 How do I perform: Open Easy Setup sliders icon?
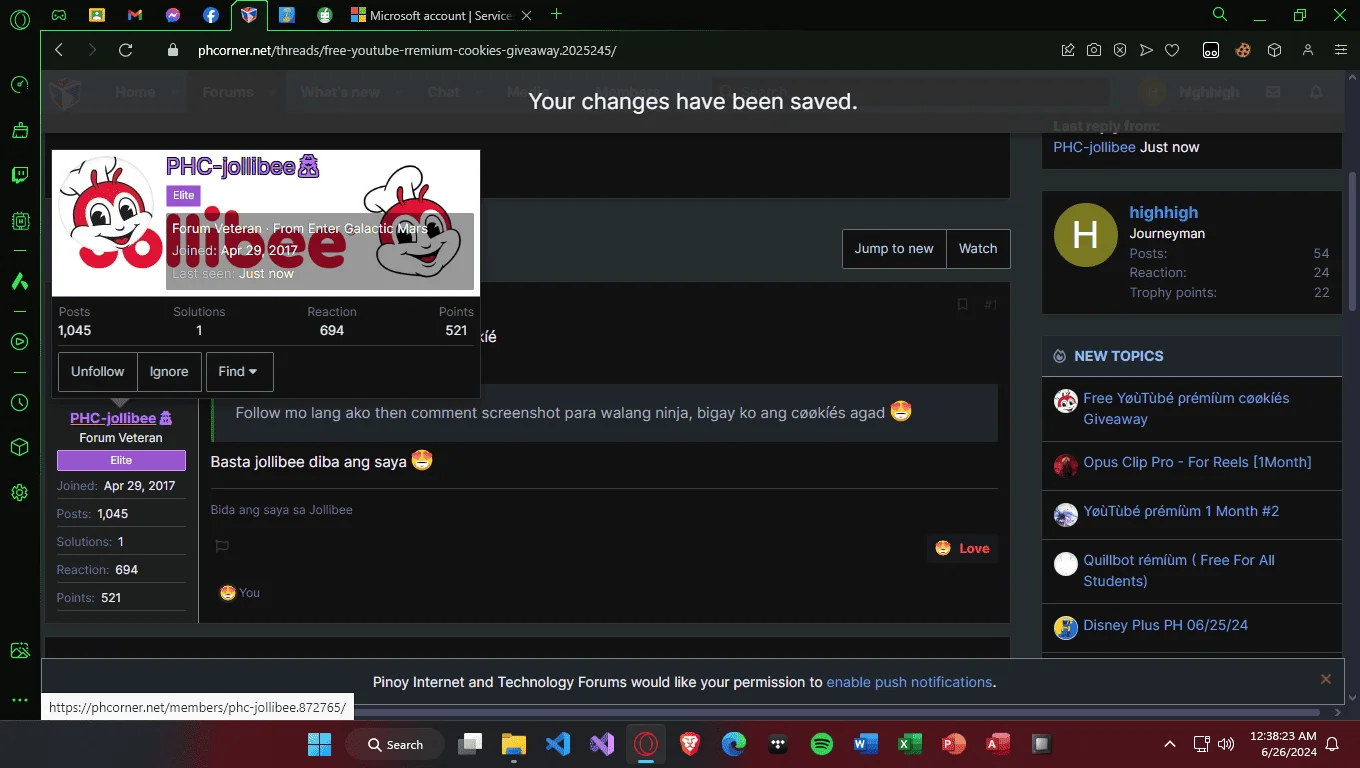(x=1341, y=50)
